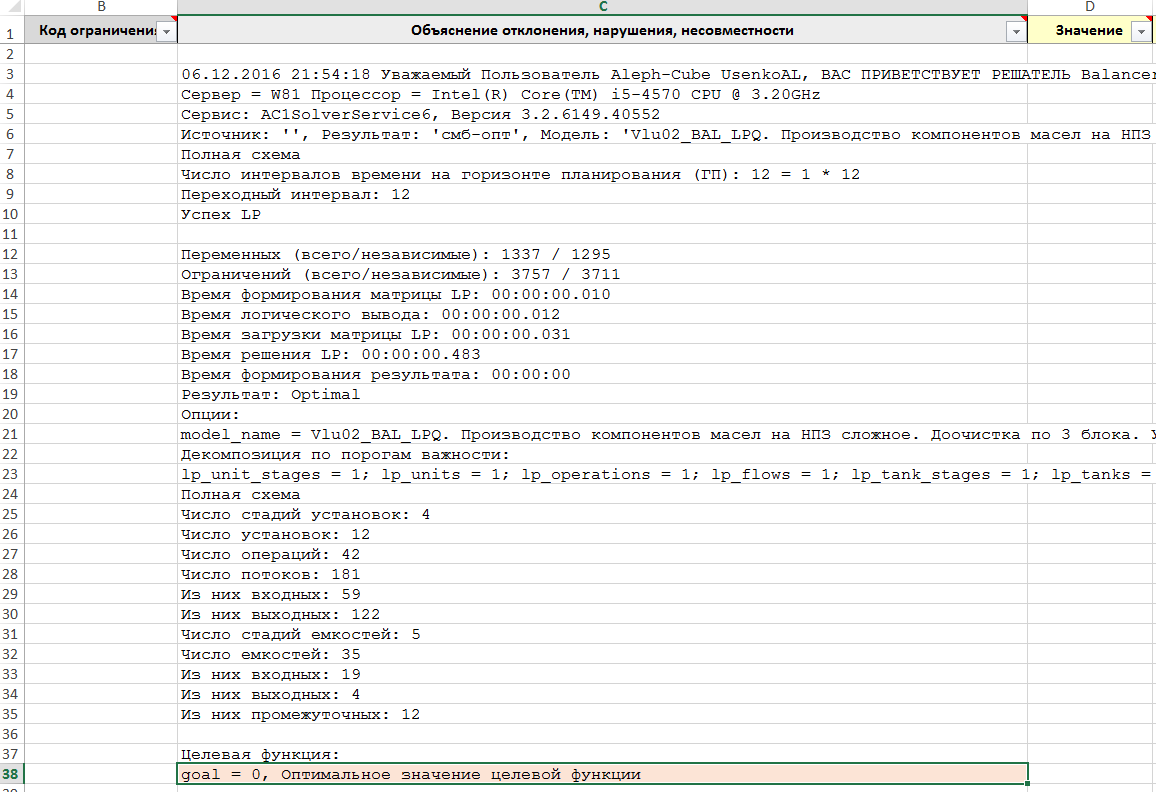Select row 1 header number
The image size is (1156, 792).
tap(10, 31)
